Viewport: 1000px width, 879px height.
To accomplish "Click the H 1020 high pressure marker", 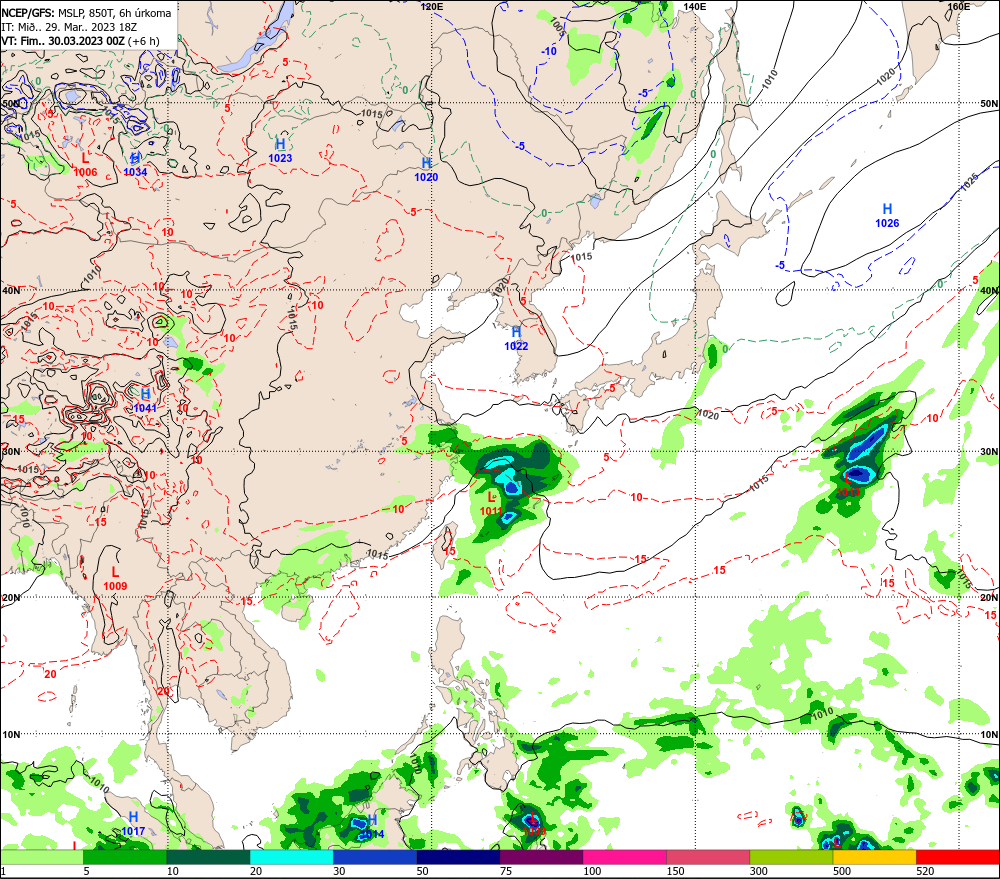I will 426,170.
